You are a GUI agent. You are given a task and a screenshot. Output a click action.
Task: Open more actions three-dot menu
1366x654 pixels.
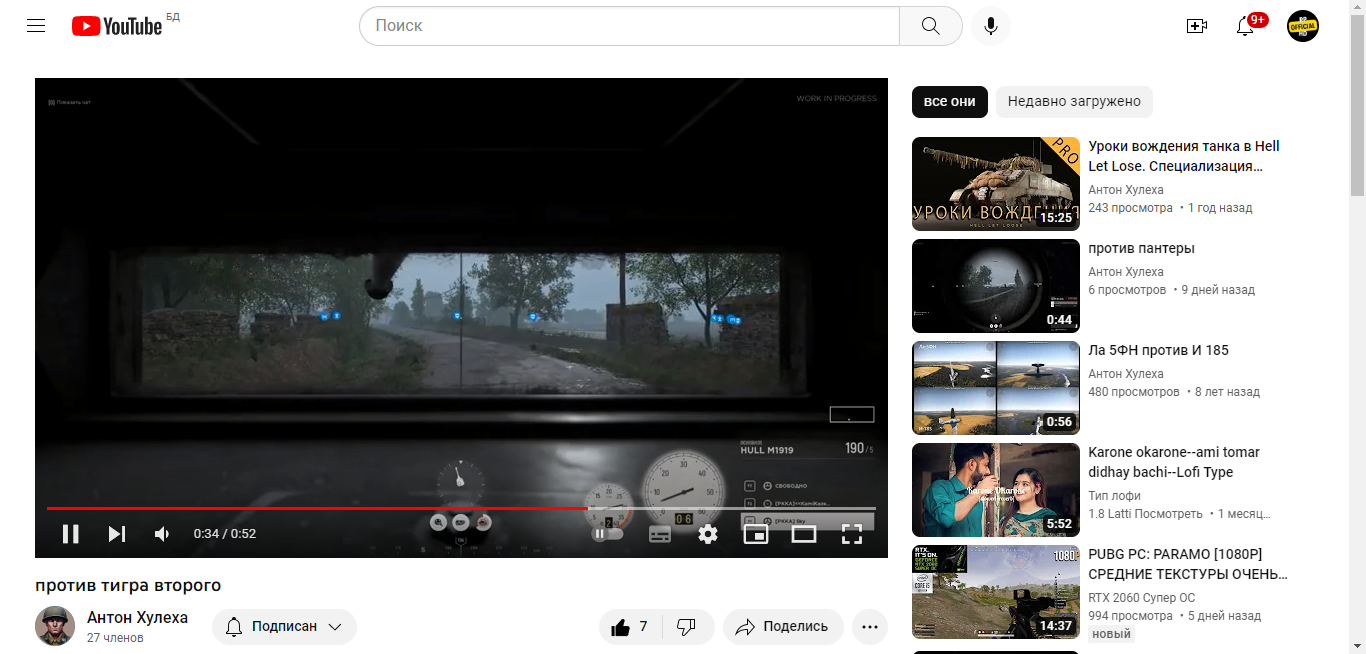pyautogui.click(x=870, y=627)
